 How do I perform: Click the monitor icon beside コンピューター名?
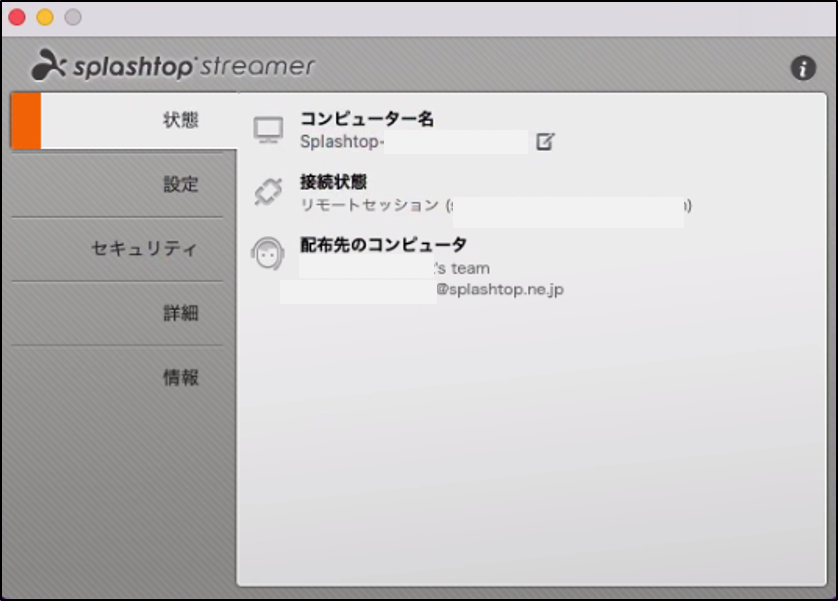(x=268, y=128)
